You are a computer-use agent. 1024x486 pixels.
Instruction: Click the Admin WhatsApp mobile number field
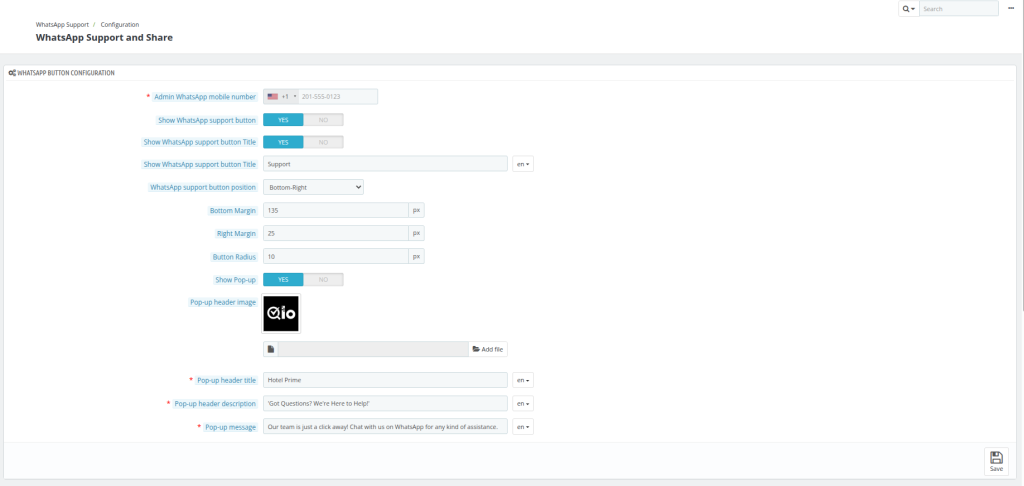tap(338, 97)
